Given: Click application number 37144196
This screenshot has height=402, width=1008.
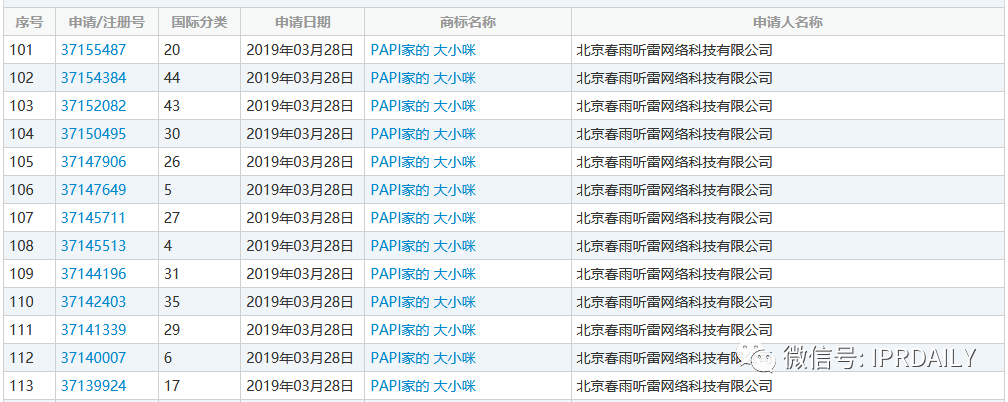Looking at the screenshot, I should (94, 274).
